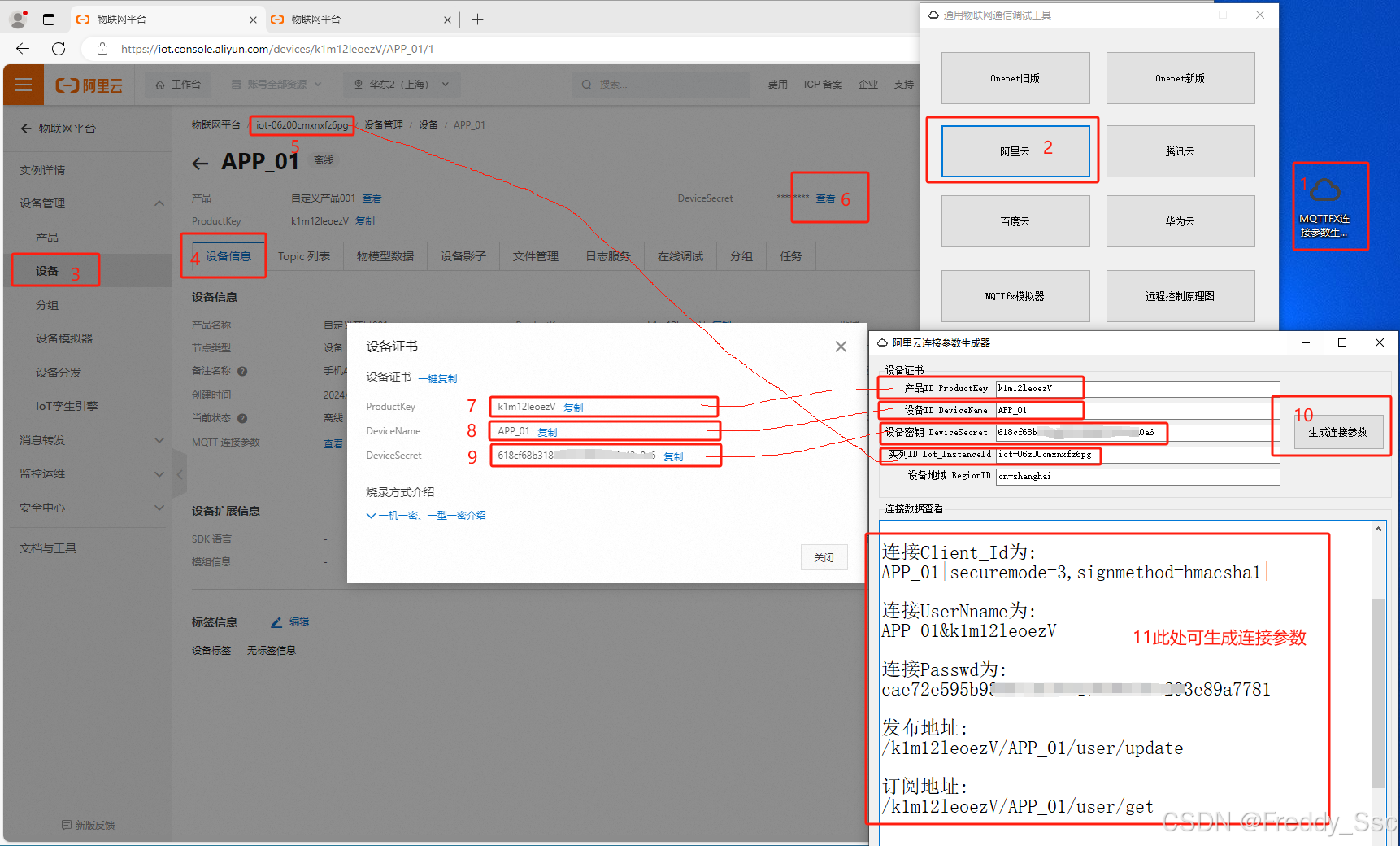The height and width of the screenshot is (846, 1400).
Task: Click help icon next to 备注名称
Action: click(242, 371)
